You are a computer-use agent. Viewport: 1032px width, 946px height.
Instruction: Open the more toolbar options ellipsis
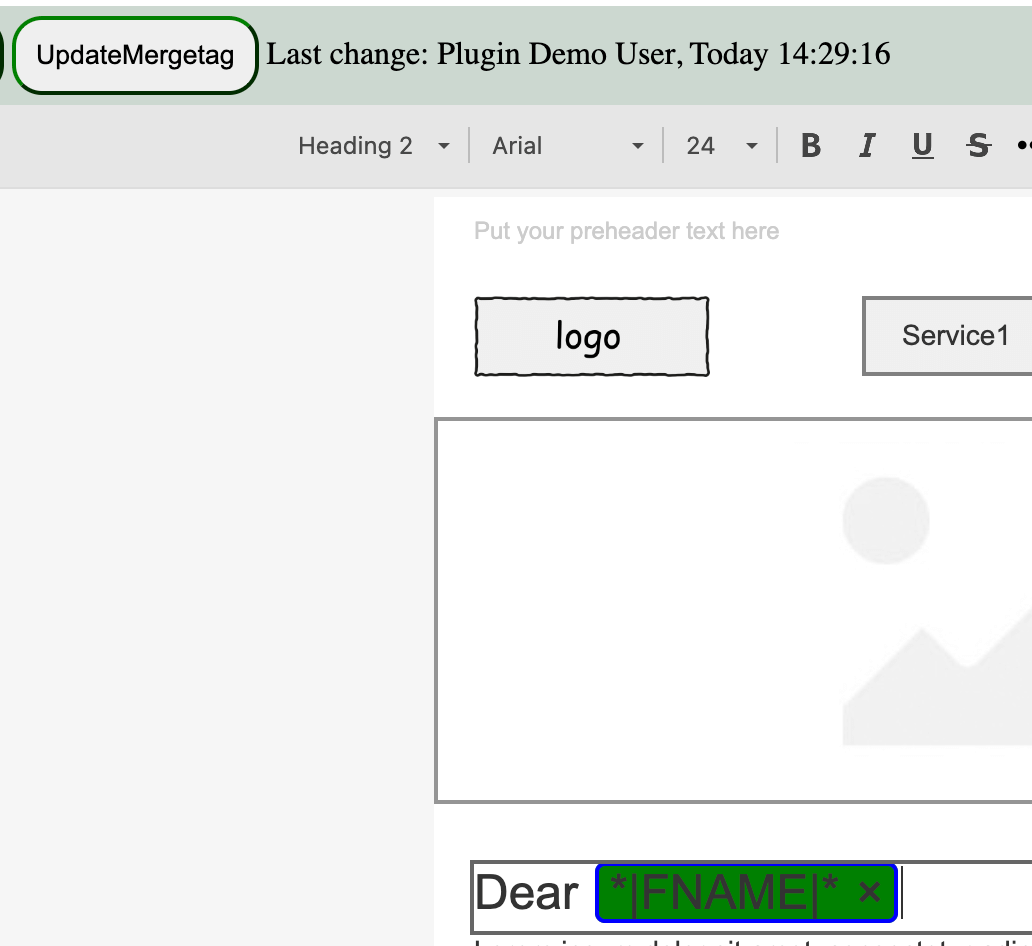1023,146
